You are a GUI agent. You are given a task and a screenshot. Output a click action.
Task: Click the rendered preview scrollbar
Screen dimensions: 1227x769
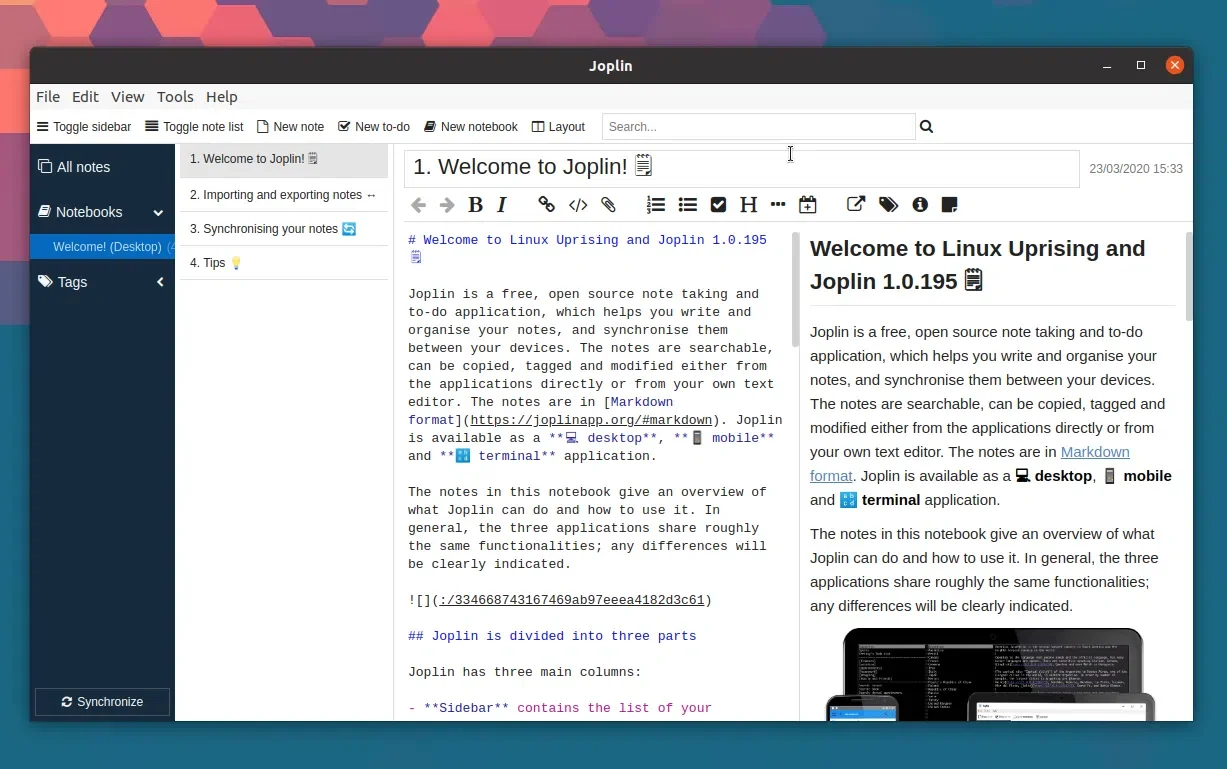(x=1189, y=277)
